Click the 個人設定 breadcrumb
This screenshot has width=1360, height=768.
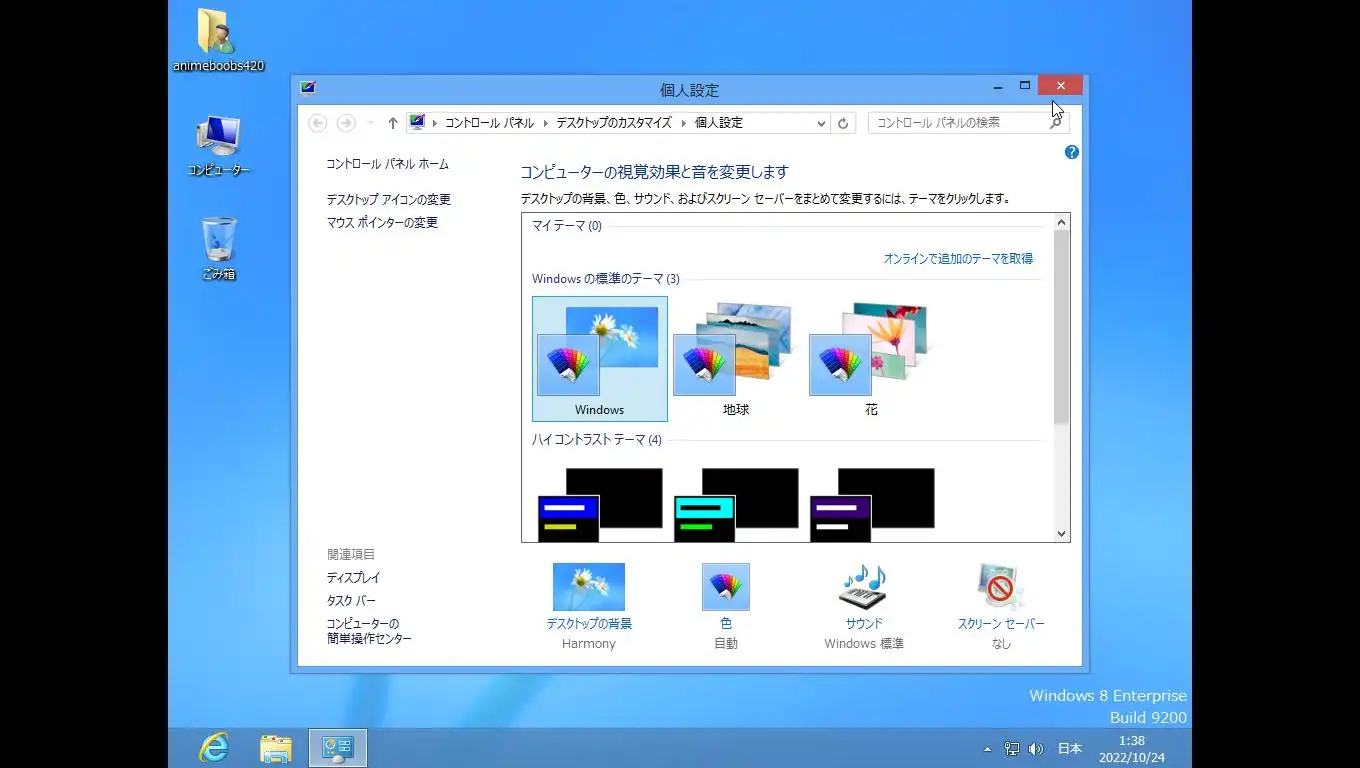coord(719,123)
